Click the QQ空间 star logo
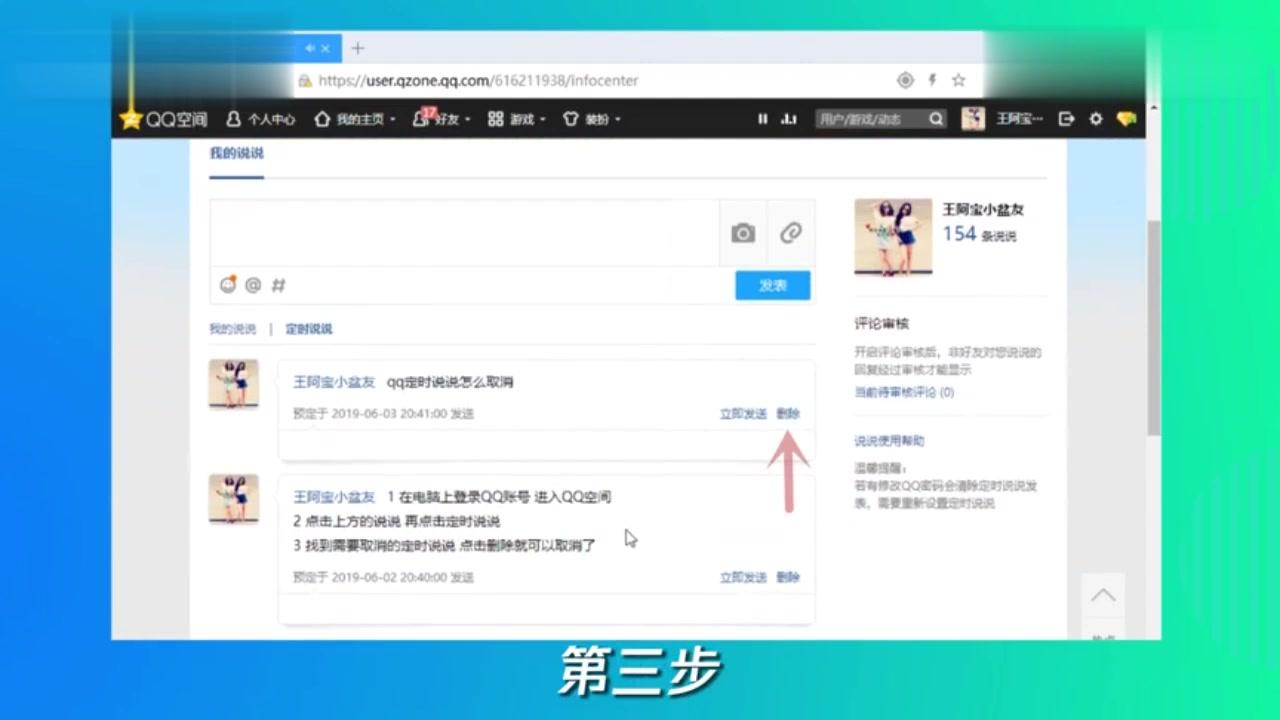This screenshot has width=1280, height=720. [131, 119]
